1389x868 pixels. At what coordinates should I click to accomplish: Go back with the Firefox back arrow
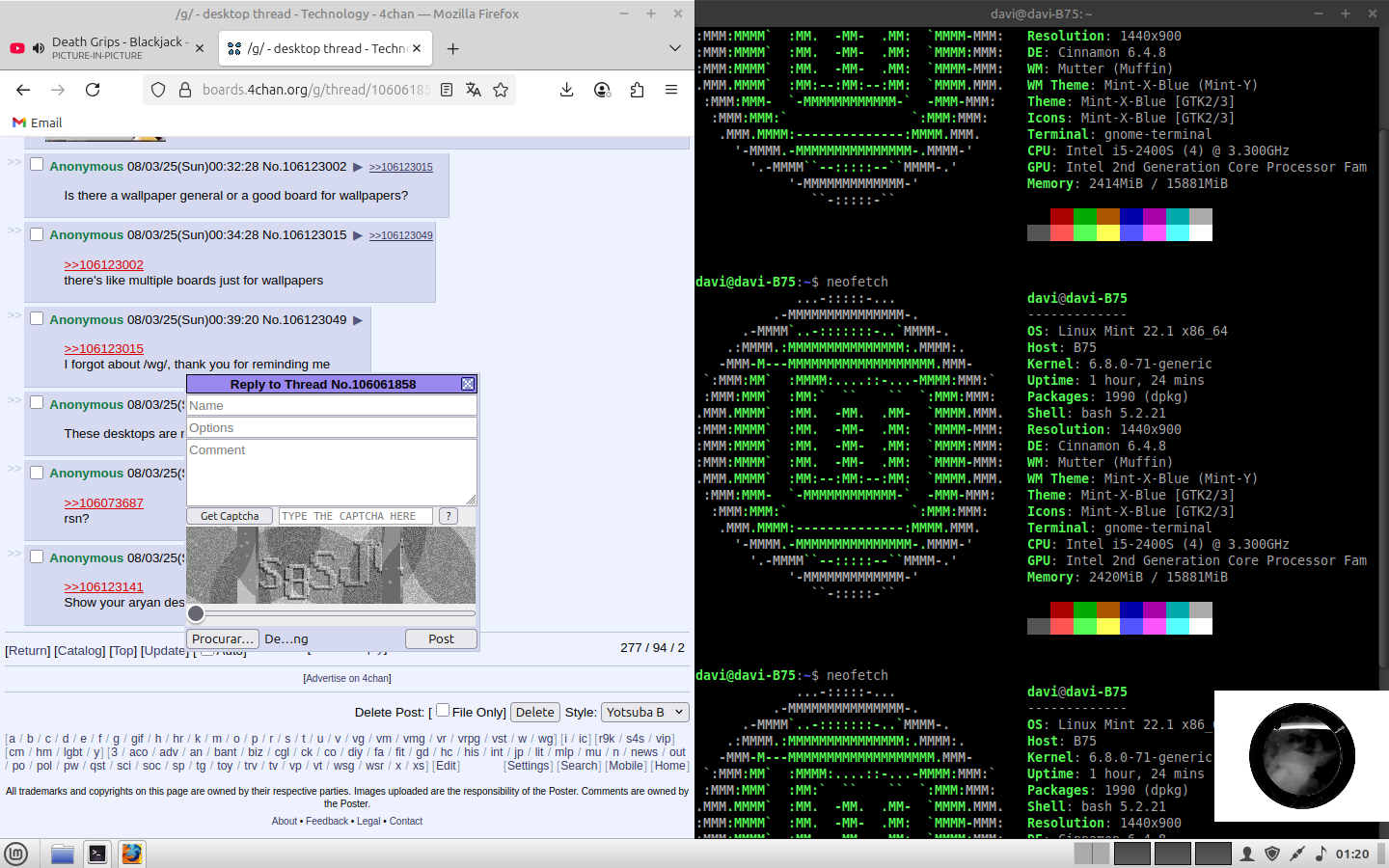coord(23,90)
